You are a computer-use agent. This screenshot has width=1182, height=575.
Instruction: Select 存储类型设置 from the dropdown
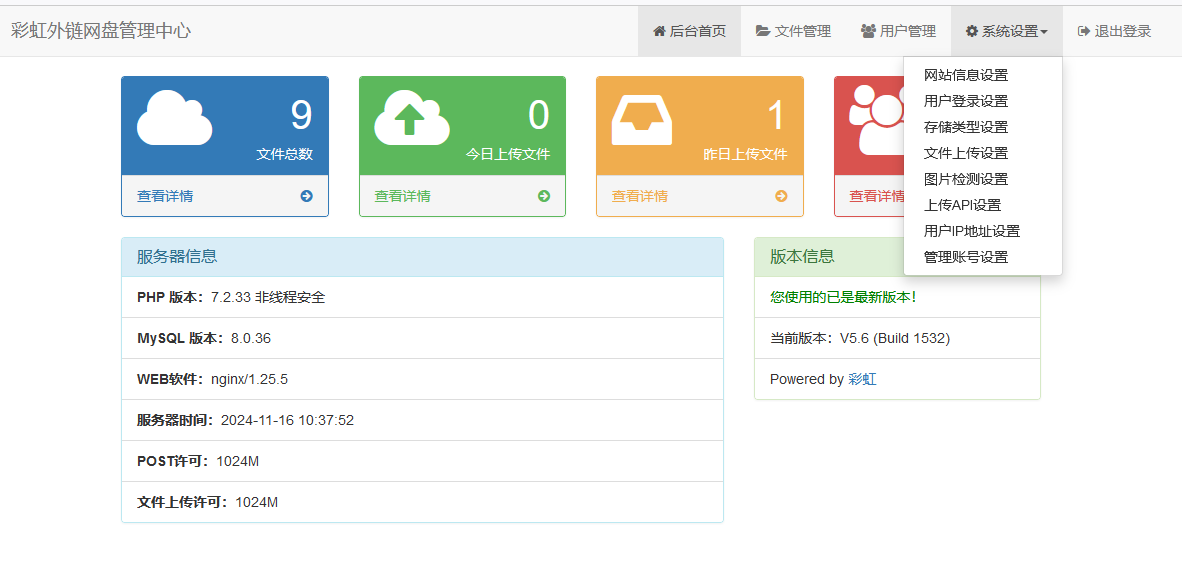click(982, 127)
